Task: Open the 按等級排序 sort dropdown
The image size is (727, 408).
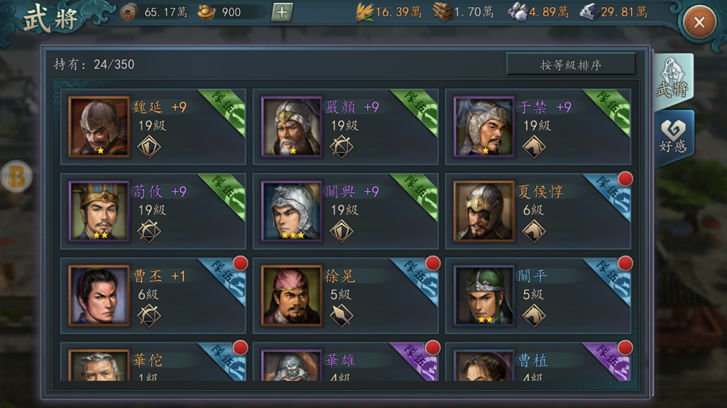Action: tap(571, 64)
